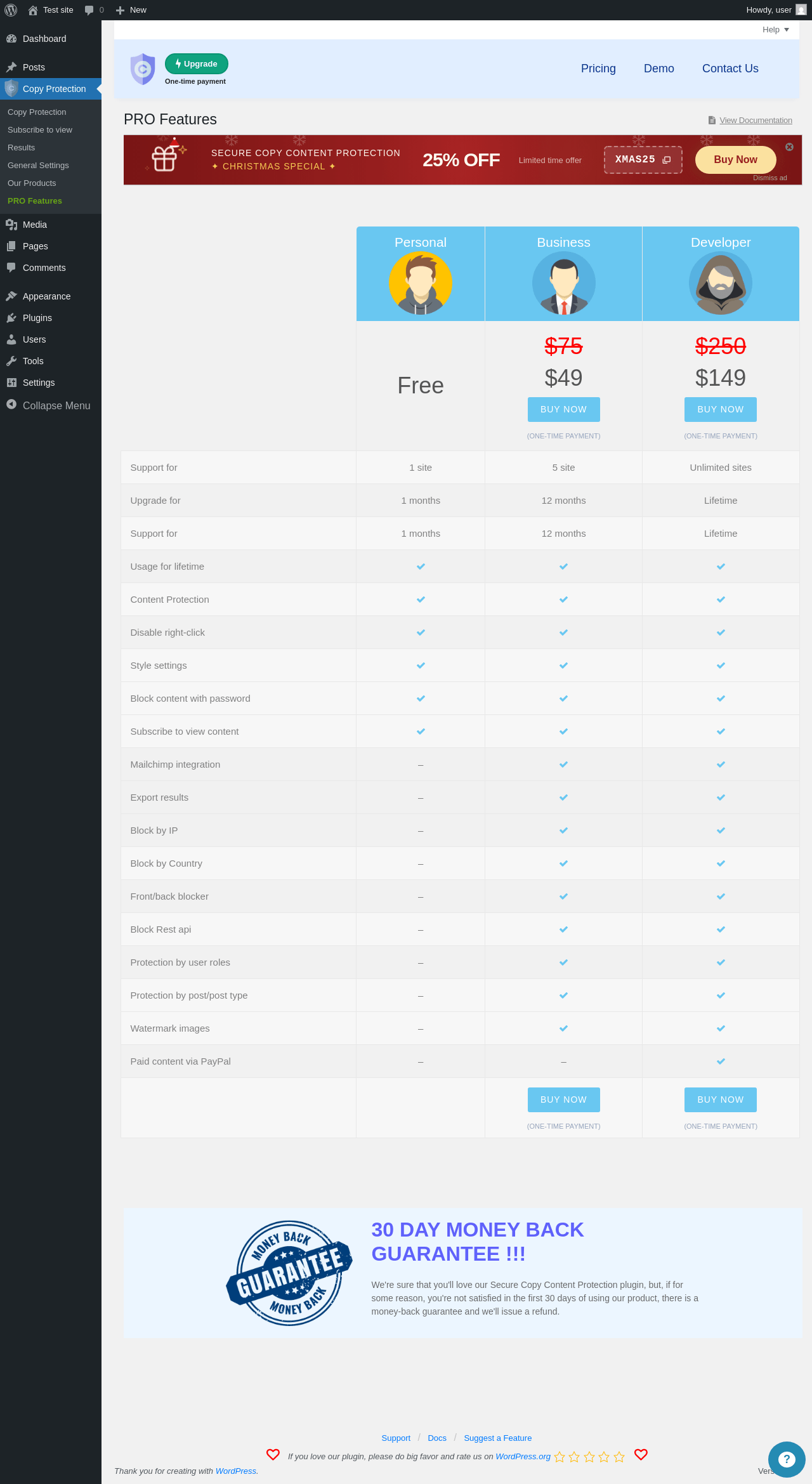812x1484 pixels.
Task: Click Buy Now under Business $49 price
Action: point(563,410)
